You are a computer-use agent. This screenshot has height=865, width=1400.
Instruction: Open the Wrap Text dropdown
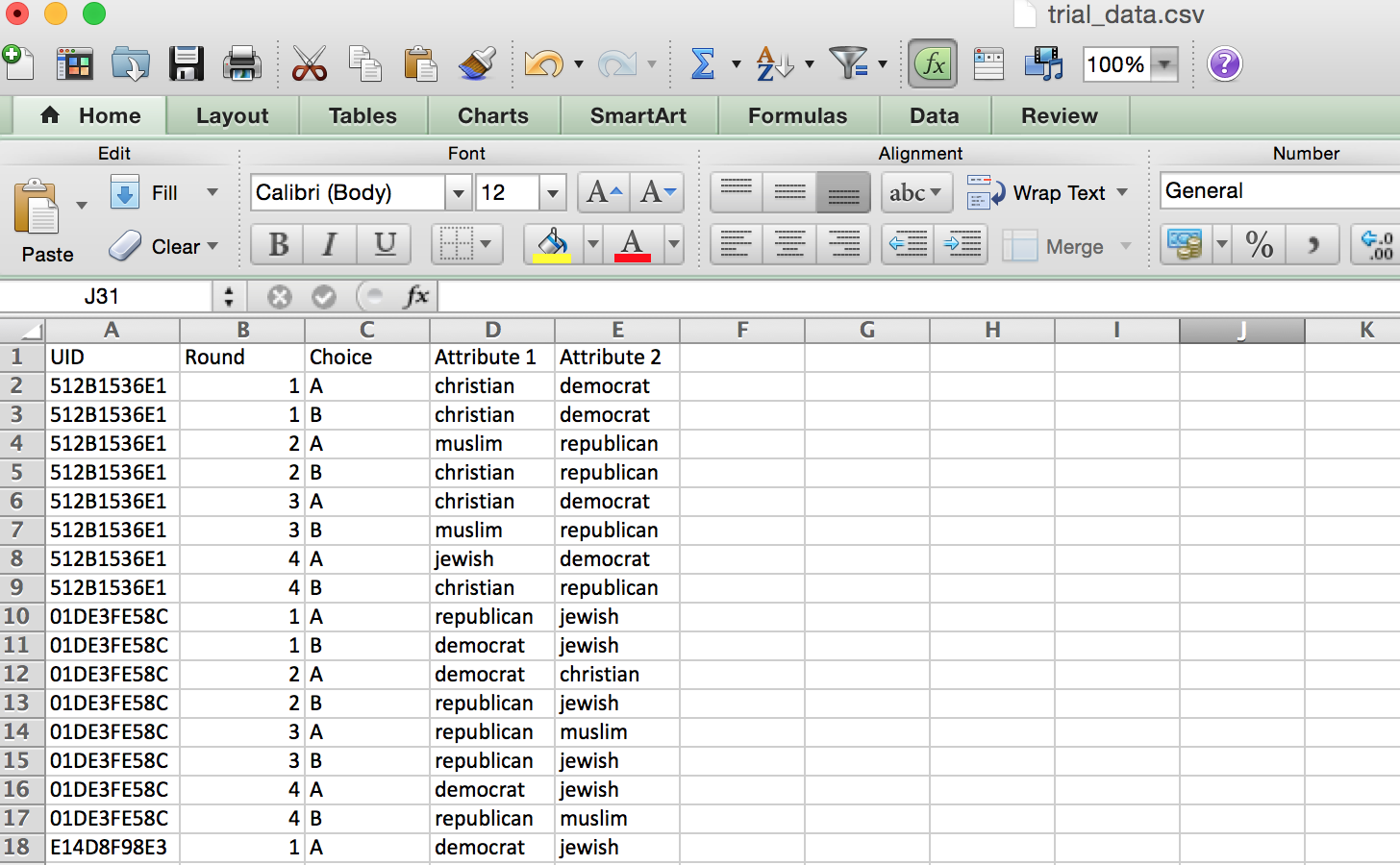click(x=1122, y=192)
